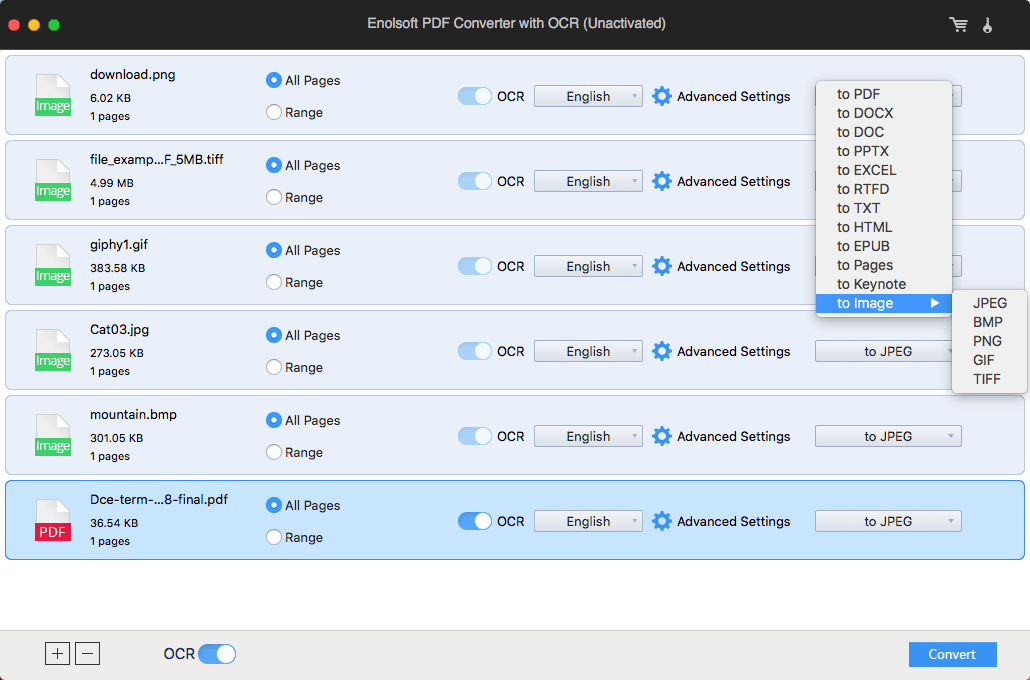
Task: Select All Pages for giphy1.gif
Action: coord(274,250)
